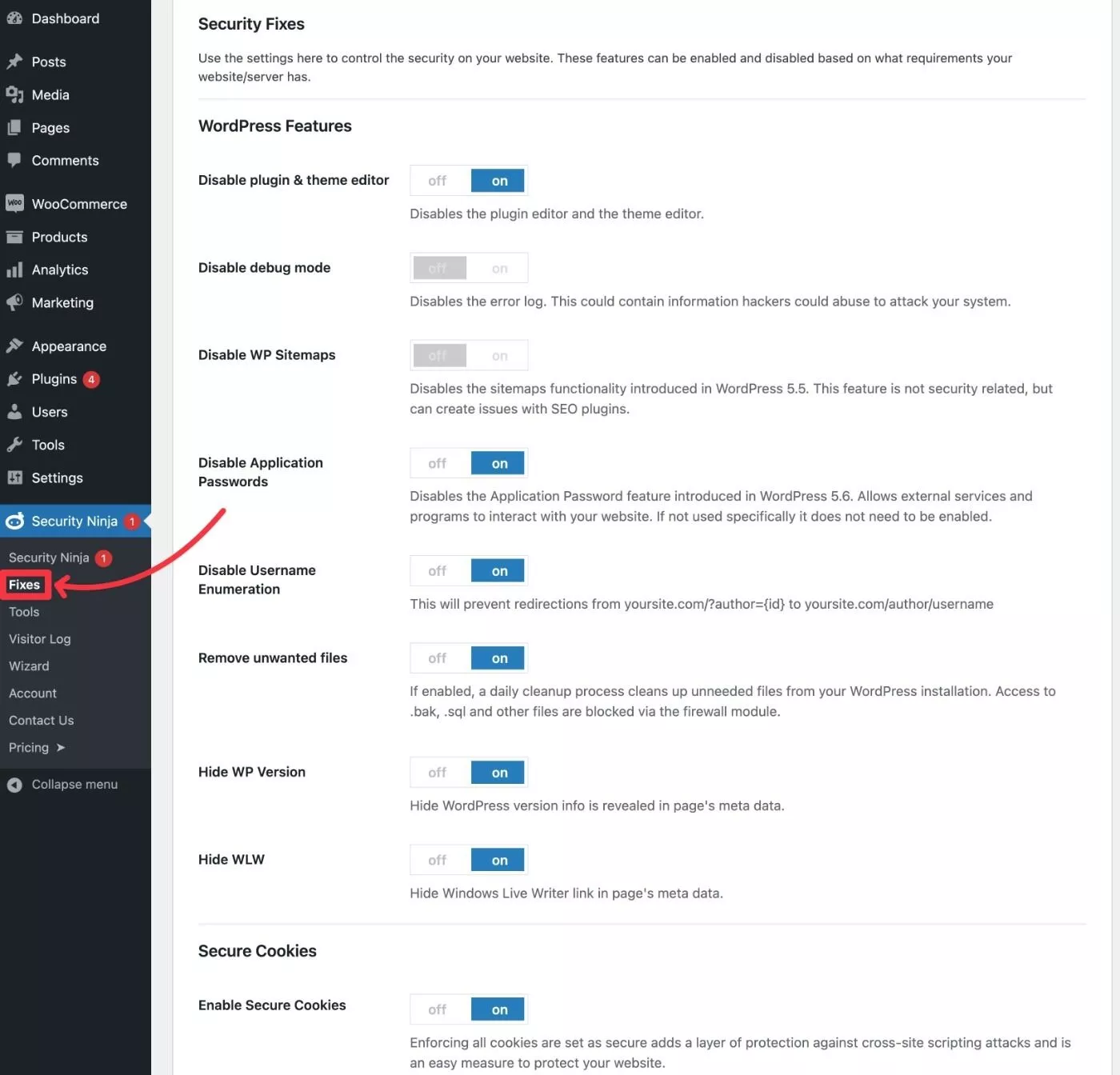Click the Dashboard gauge icon
This screenshot has height=1075, width=1120.
pos(14,18)
